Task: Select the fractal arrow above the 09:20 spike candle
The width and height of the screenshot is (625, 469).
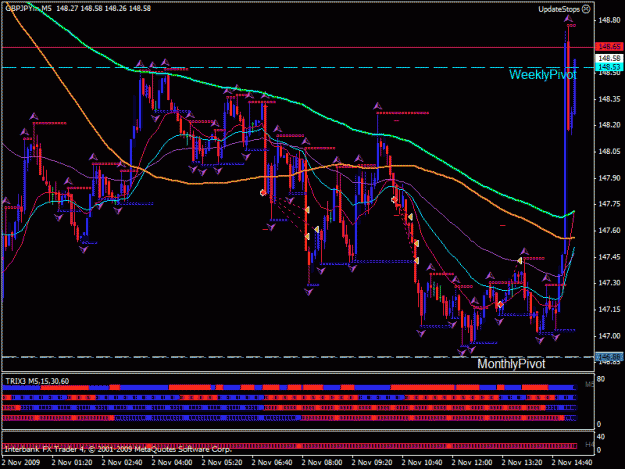Action: coord(377,106)
